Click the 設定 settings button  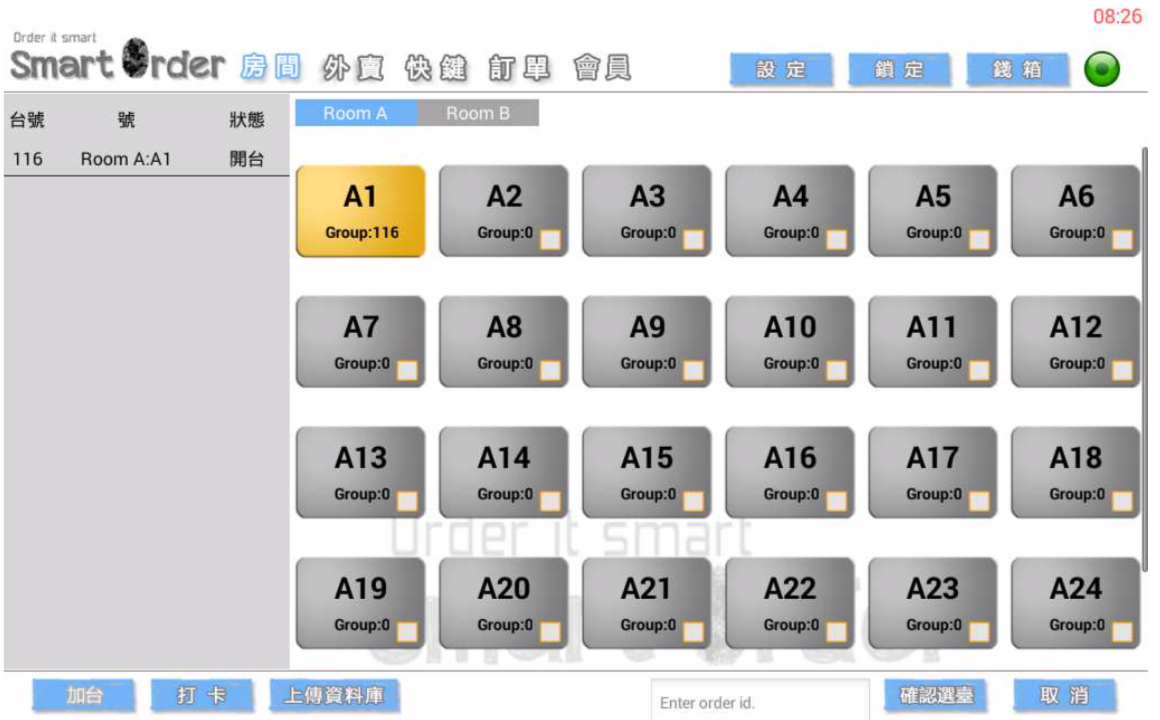tap(780, 70)
